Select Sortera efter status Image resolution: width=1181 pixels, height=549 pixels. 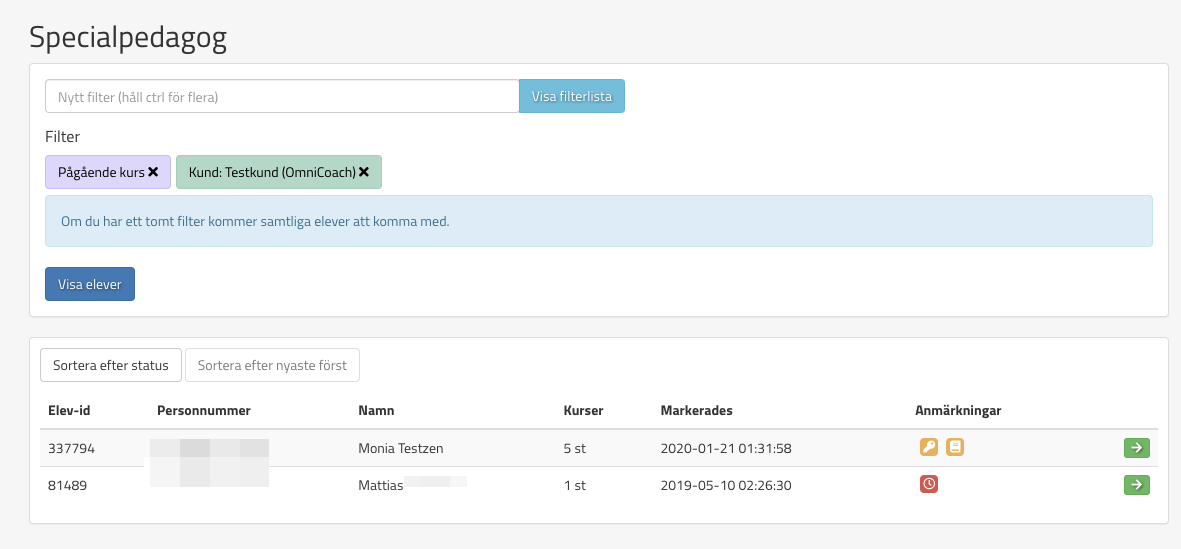[x=110, y=365]
